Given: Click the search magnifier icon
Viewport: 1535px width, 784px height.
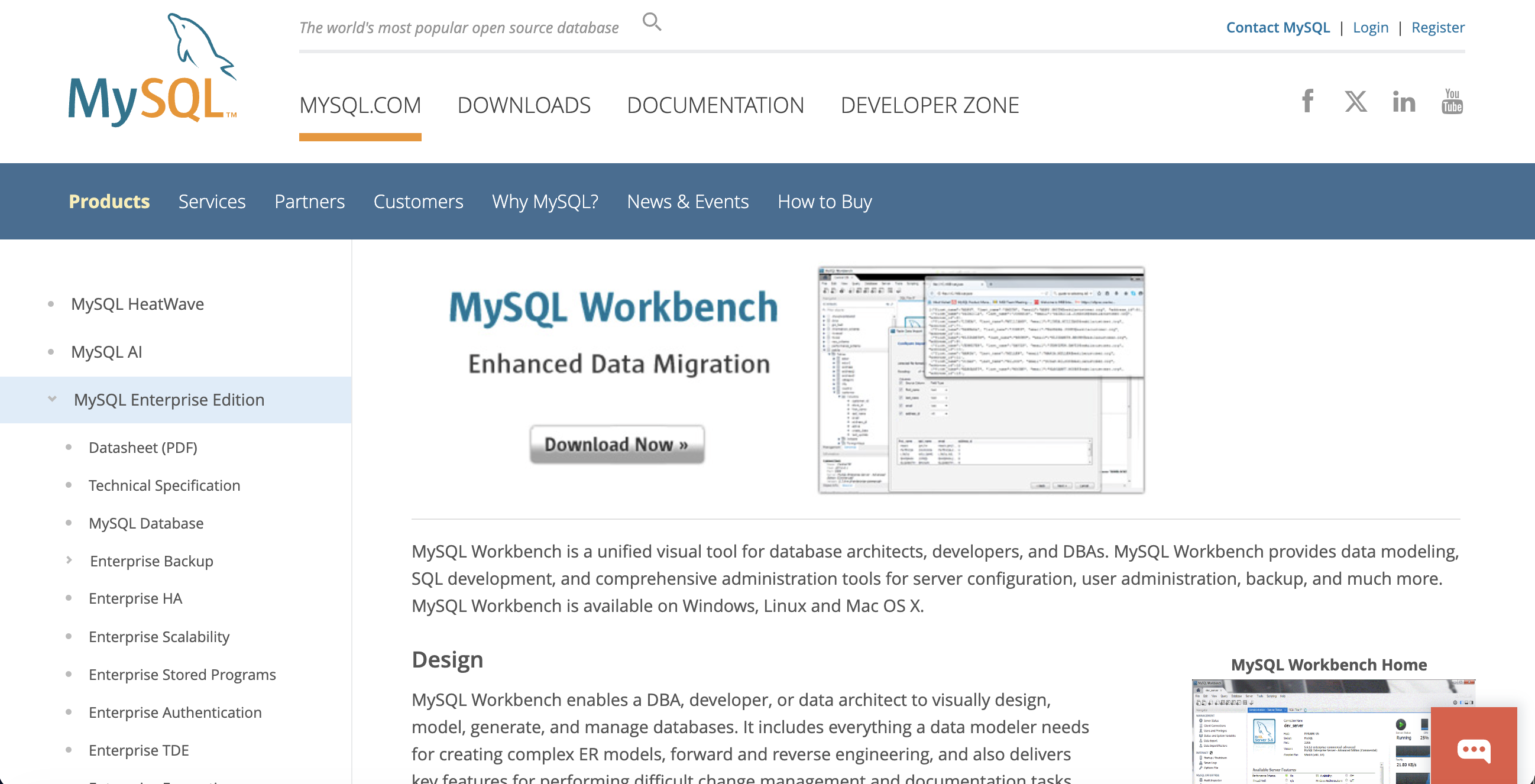Looking at the screenshot, I should (651, 22).
